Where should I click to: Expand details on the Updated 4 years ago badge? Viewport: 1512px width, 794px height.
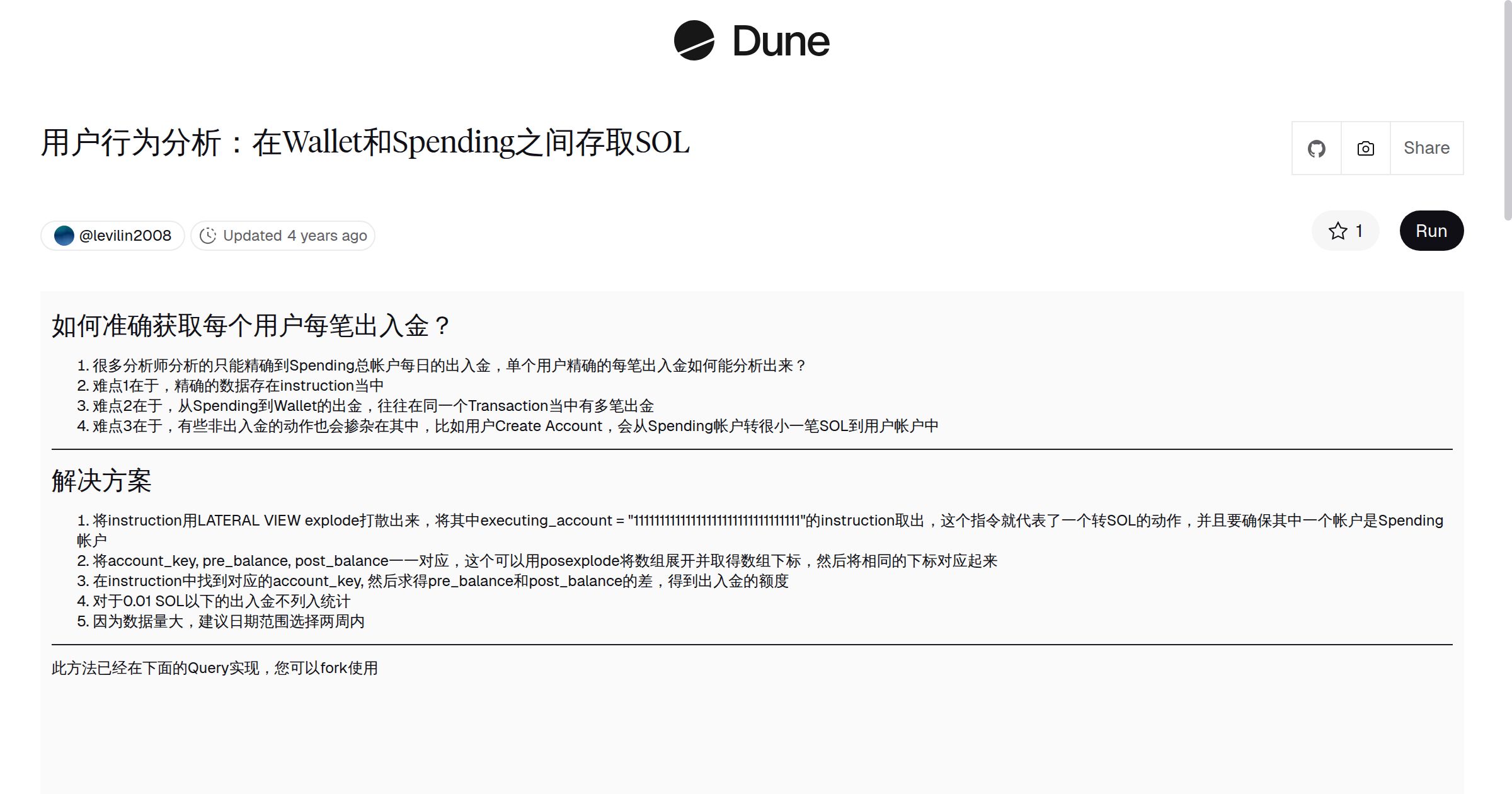point(282,235)
